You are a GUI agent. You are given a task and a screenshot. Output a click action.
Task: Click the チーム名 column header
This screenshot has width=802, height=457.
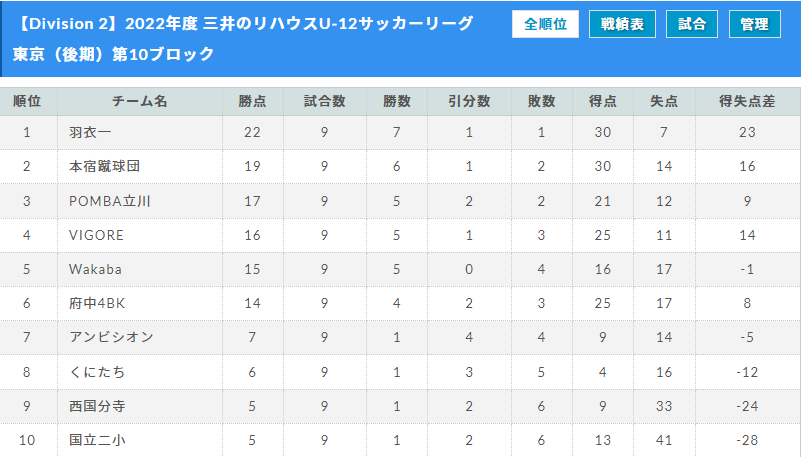[140, 101]
